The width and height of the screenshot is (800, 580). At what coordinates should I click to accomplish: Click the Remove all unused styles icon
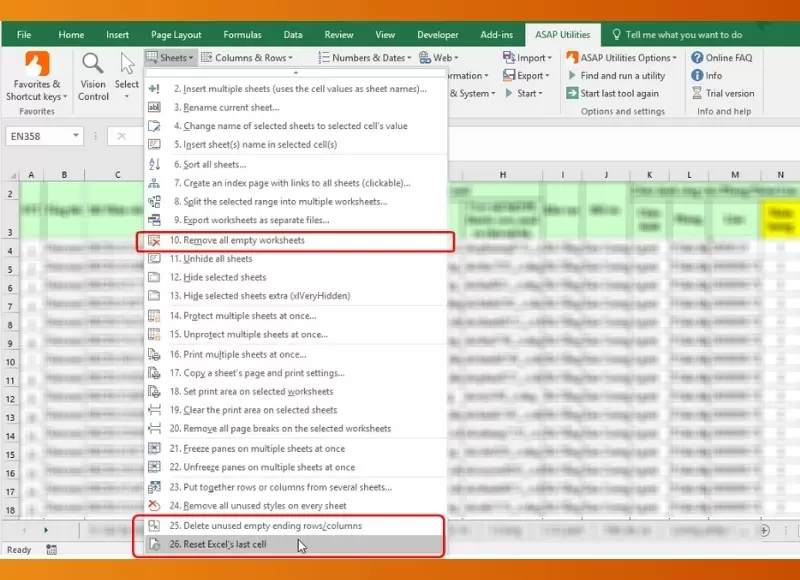tap(154, 506)
